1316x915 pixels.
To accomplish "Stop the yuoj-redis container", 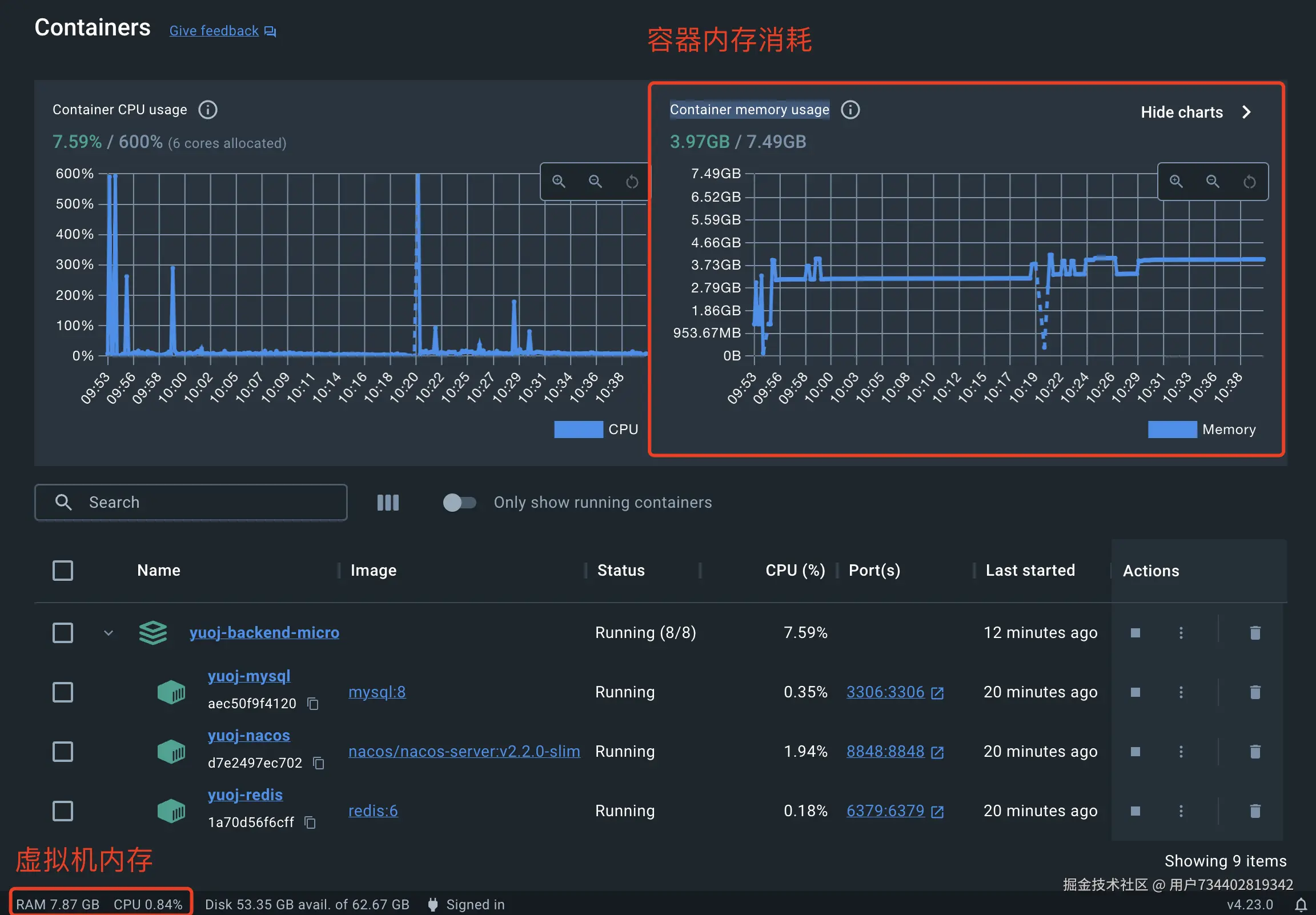I will [1135, 811].
